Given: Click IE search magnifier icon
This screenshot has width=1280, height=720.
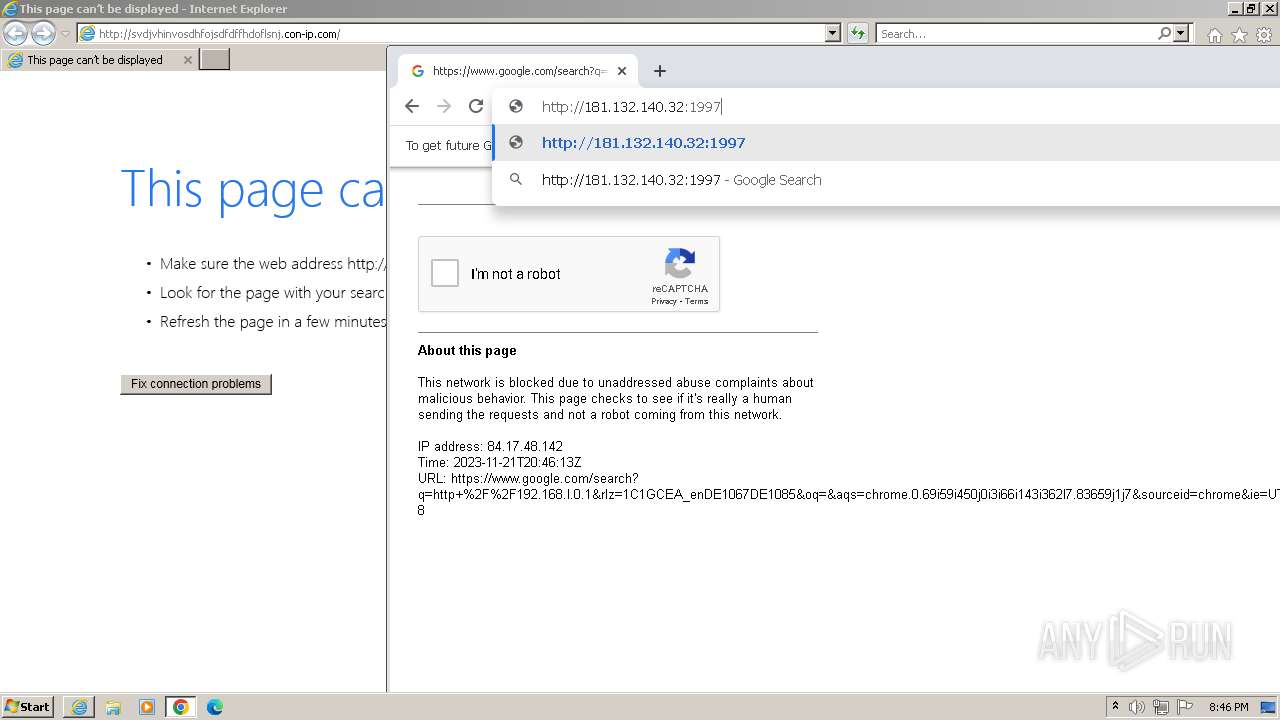Looking at the screenshot, I should point(1164,33).
